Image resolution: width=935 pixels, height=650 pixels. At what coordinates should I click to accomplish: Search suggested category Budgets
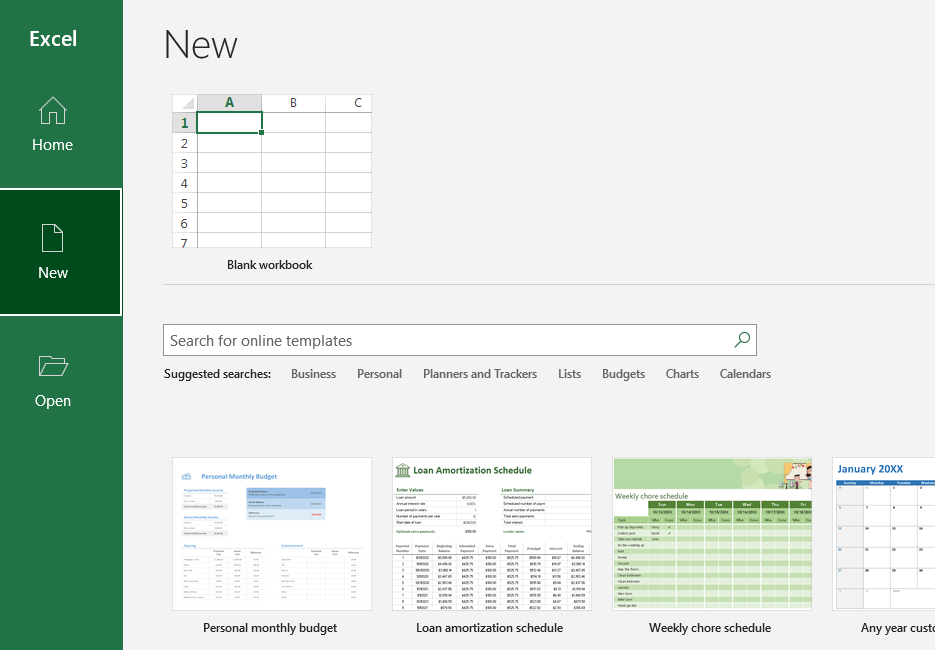(x=623, y=374)
